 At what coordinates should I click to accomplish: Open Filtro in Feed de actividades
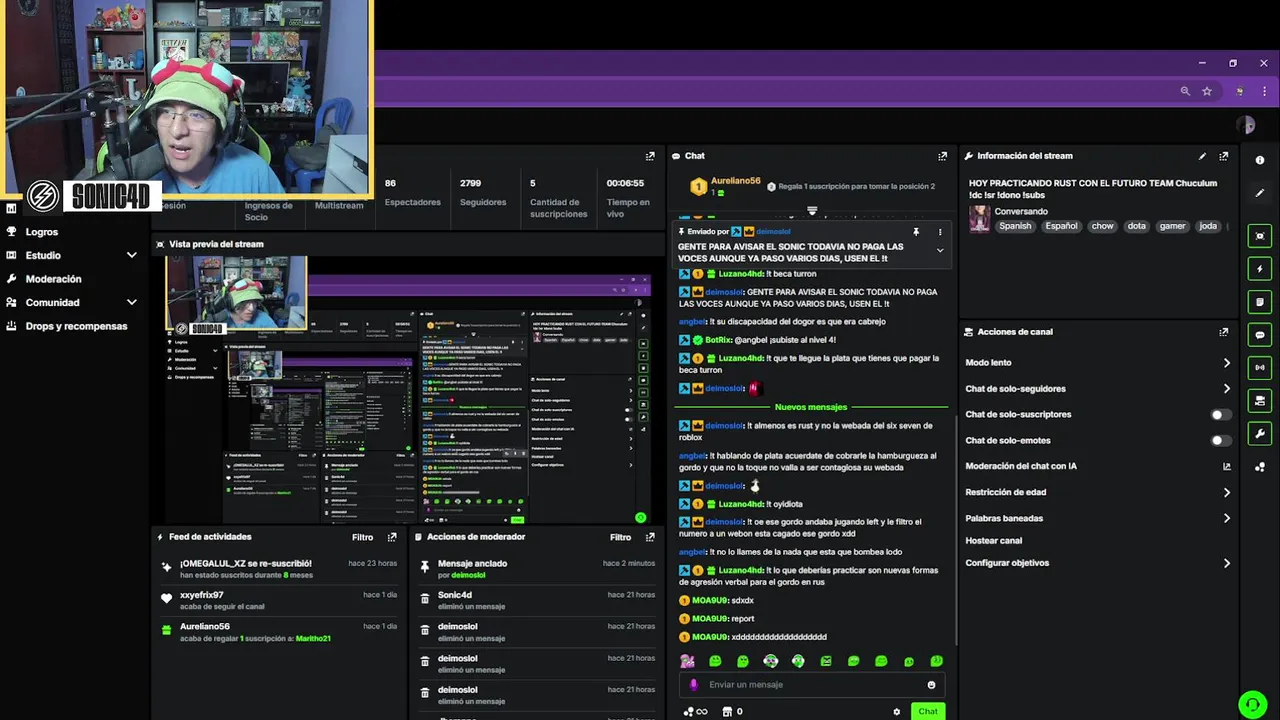tap(362, 537)
